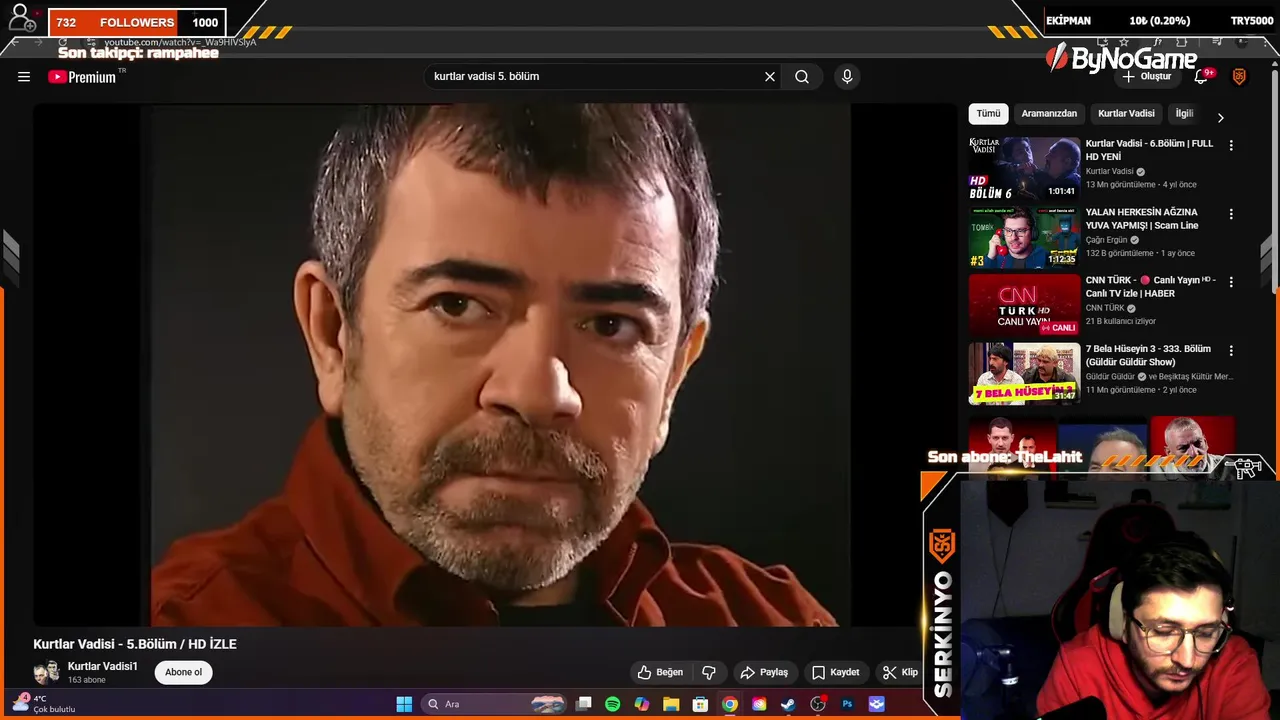Image resolution: width=1280 pixels, height=720 pixels.
Task: Open the Scam Line video thumbnail
Action: (1024, 237)
